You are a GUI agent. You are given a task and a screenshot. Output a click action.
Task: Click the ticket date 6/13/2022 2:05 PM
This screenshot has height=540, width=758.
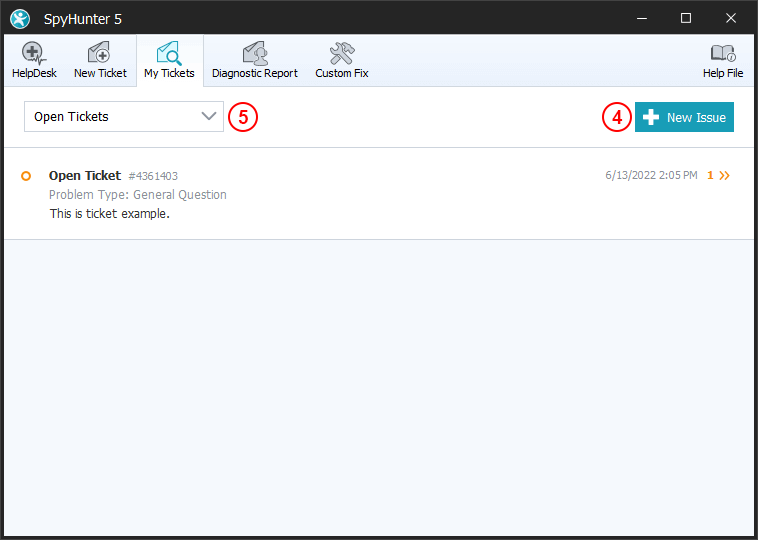651,176
